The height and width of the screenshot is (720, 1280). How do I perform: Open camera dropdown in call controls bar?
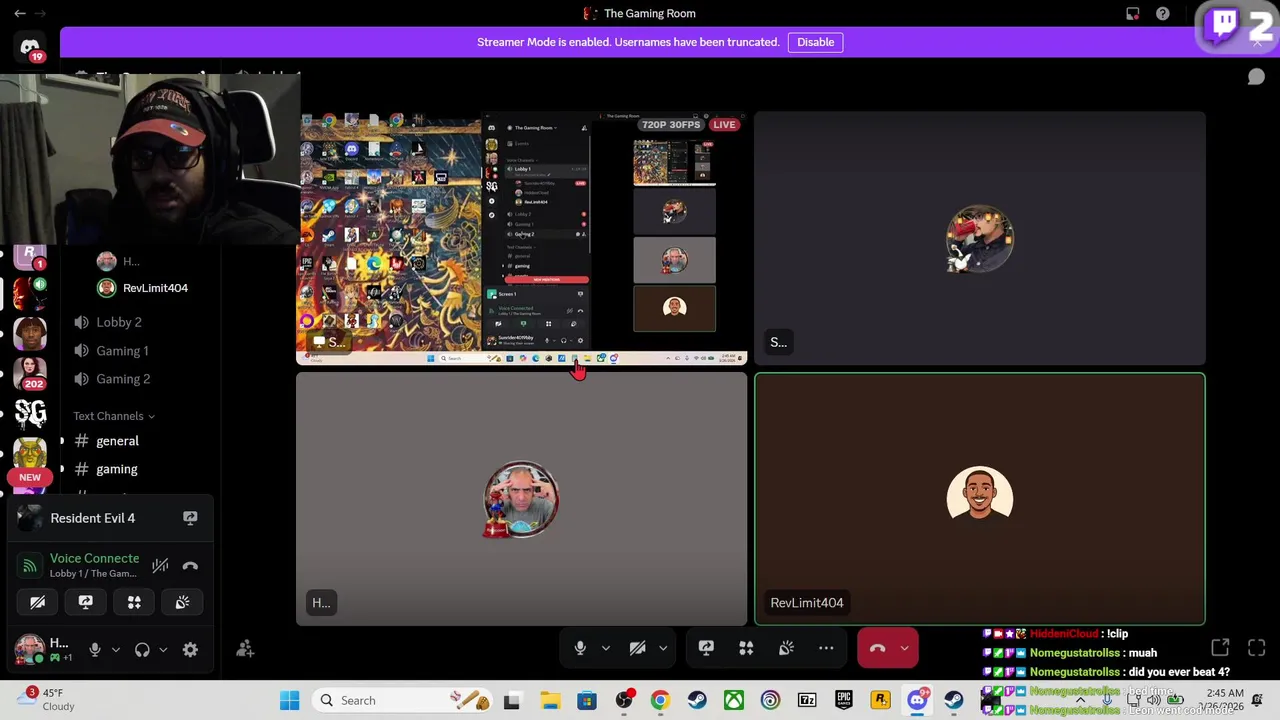(x=662, y=648)
